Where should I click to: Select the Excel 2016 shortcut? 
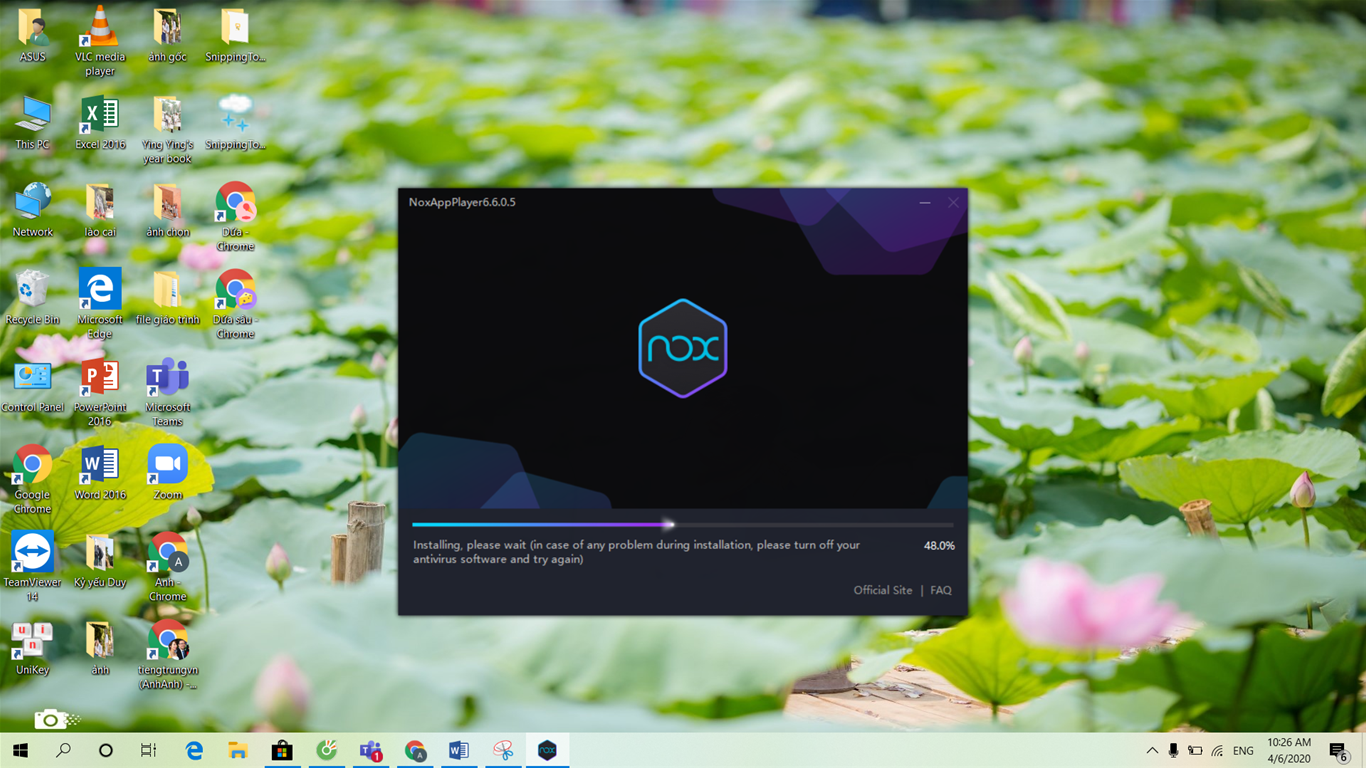[x=100, y=124]
